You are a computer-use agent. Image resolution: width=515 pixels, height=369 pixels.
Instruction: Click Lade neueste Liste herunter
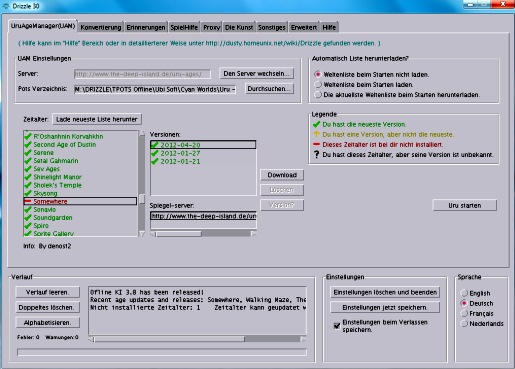pos(97,119)
